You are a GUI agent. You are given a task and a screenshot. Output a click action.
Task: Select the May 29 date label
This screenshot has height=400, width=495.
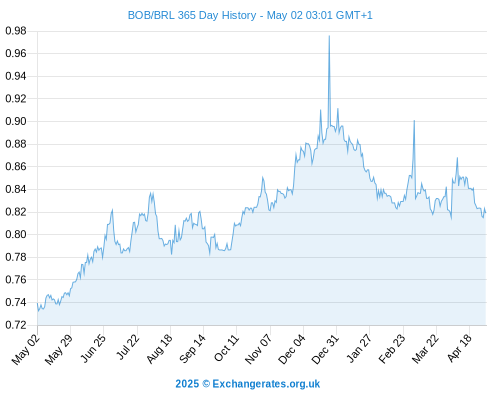coord(59,349)
